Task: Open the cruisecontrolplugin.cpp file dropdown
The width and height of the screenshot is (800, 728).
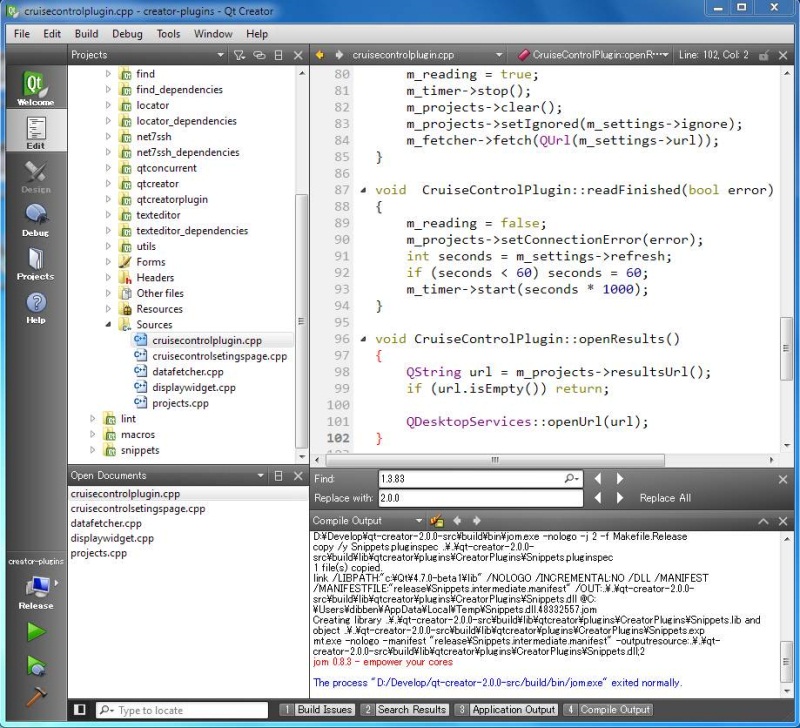Action: (427, 55)
